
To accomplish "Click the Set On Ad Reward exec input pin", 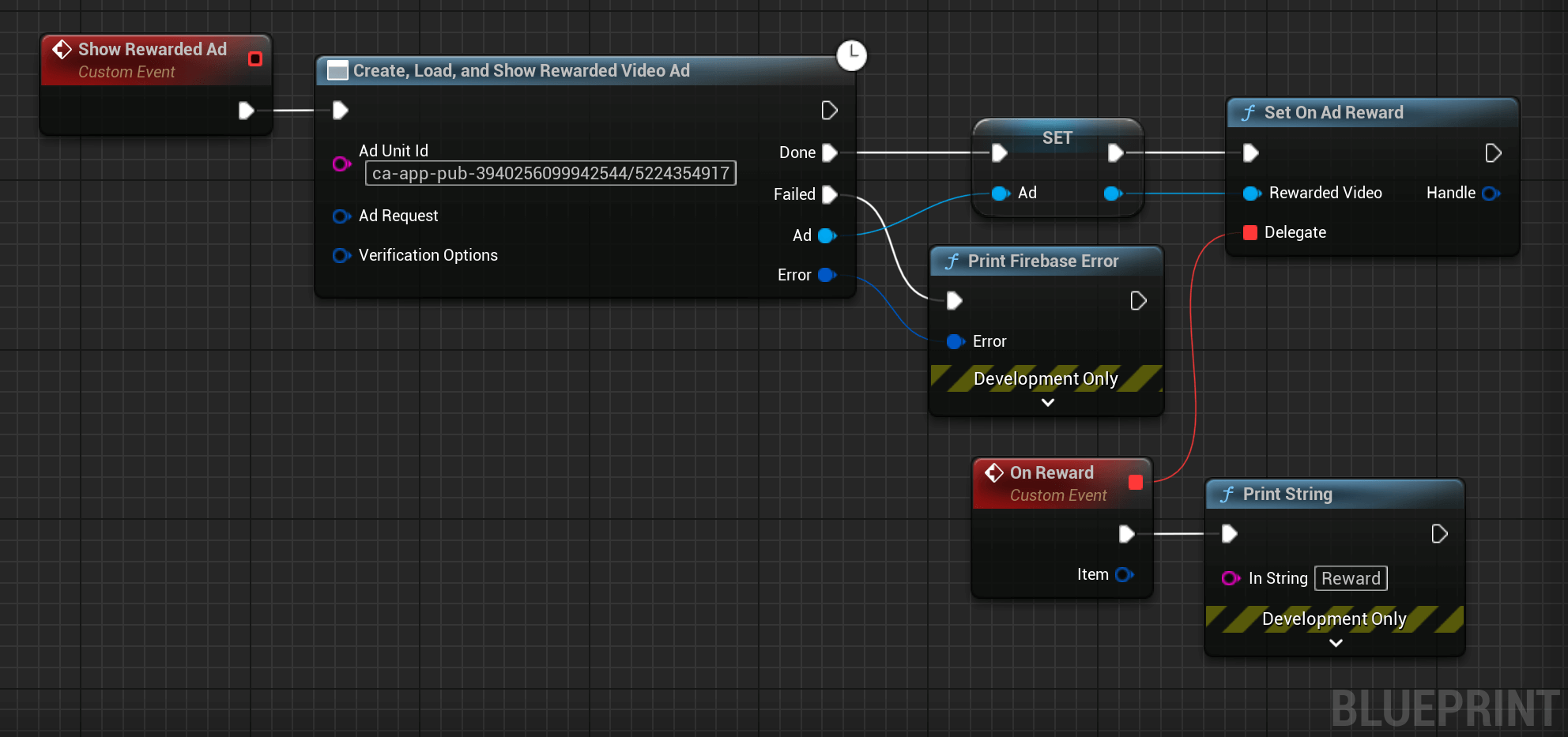I will tap(1250, 153).
